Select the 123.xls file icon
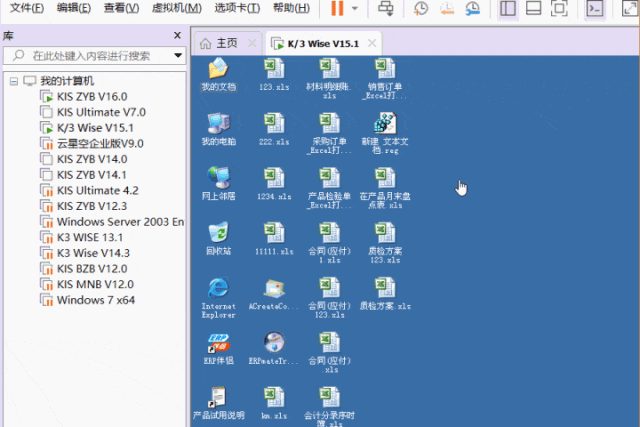 coord(274,75)
